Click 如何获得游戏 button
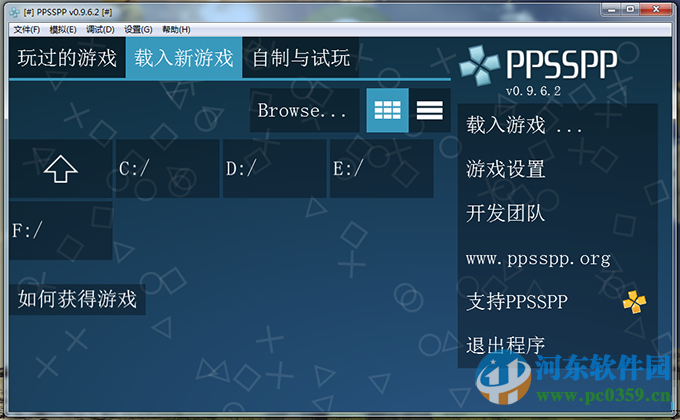 (x=77, y=299)
